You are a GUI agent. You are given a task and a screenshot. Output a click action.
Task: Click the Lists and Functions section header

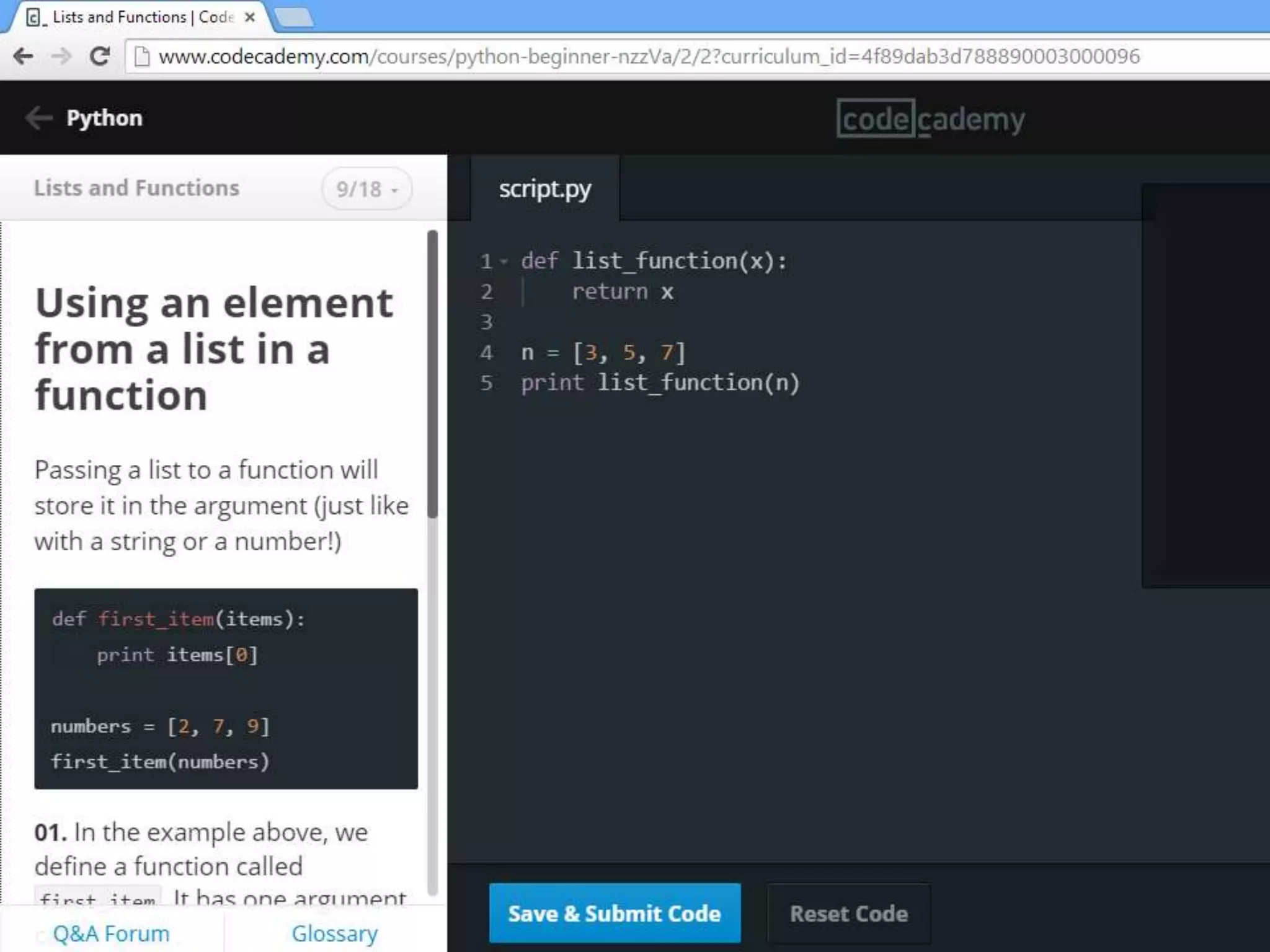136,188
